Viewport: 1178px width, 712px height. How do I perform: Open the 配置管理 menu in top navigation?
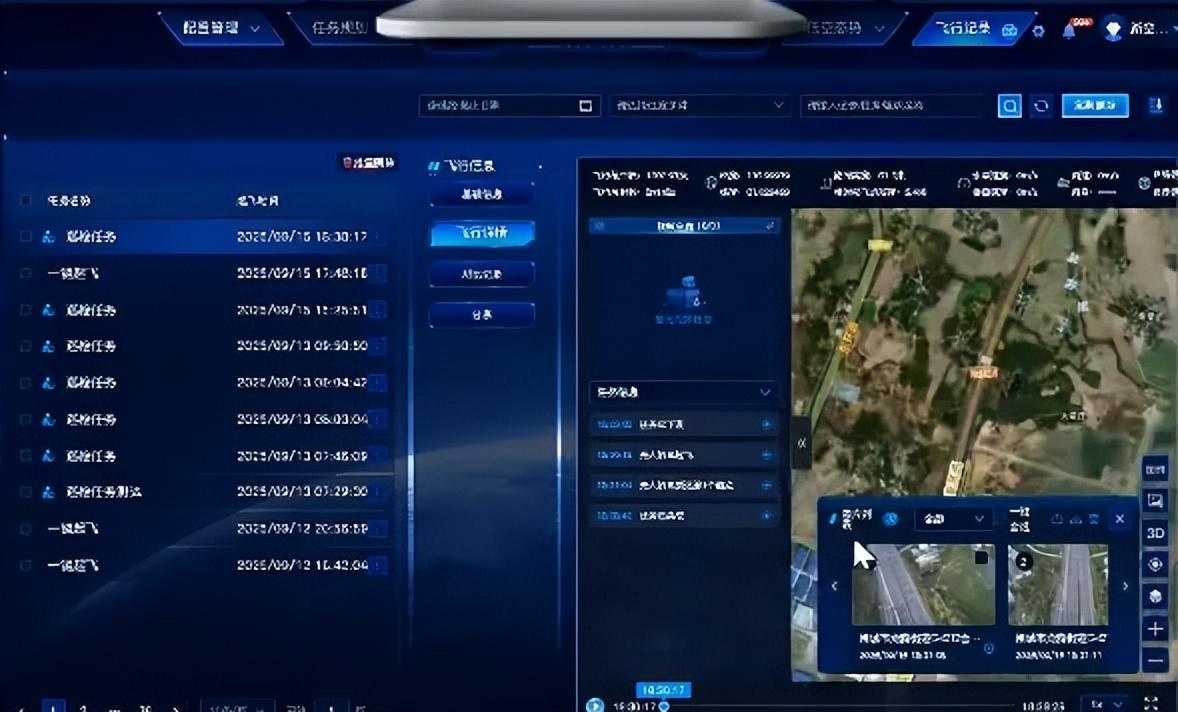coord(222,29)
